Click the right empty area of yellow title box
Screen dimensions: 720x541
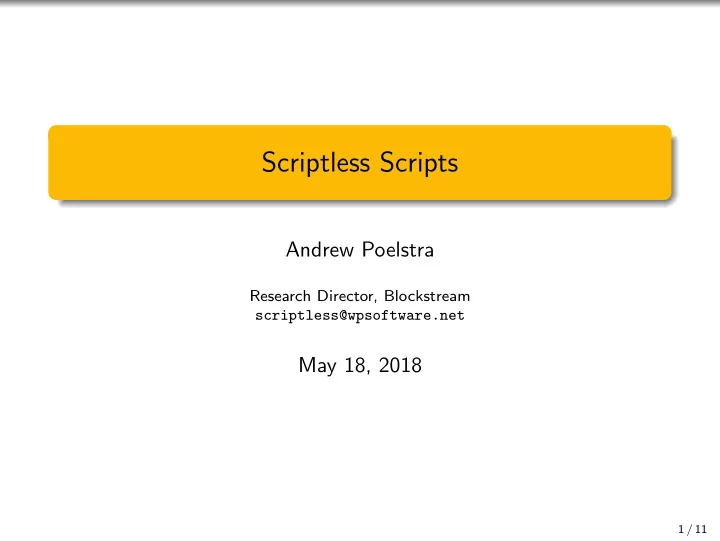coord(566,163)
